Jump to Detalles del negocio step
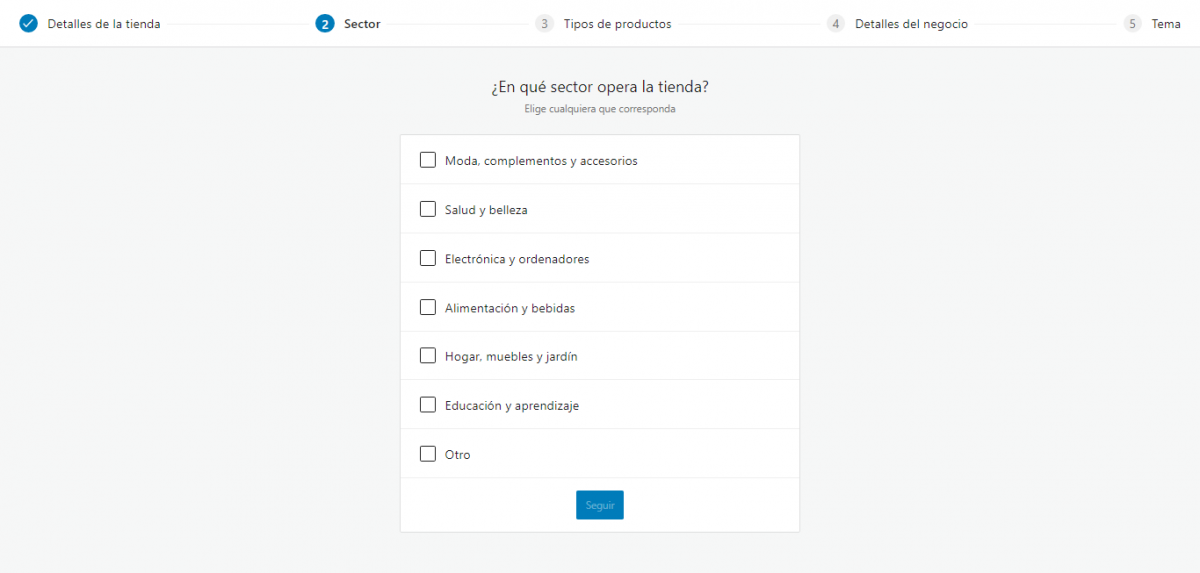 coord(911,24)
